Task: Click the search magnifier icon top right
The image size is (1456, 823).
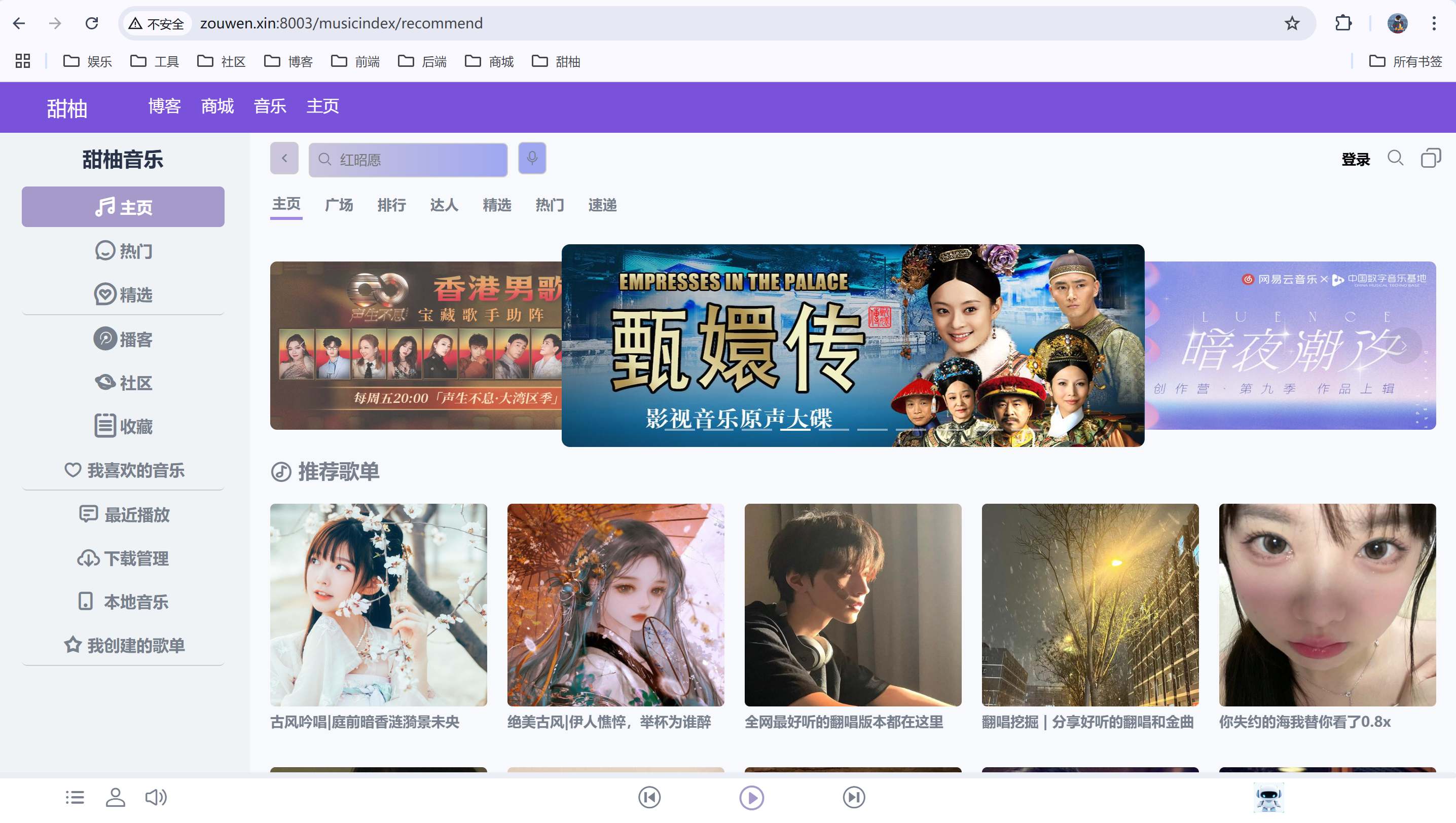Action: click(x=1396, y=158)
